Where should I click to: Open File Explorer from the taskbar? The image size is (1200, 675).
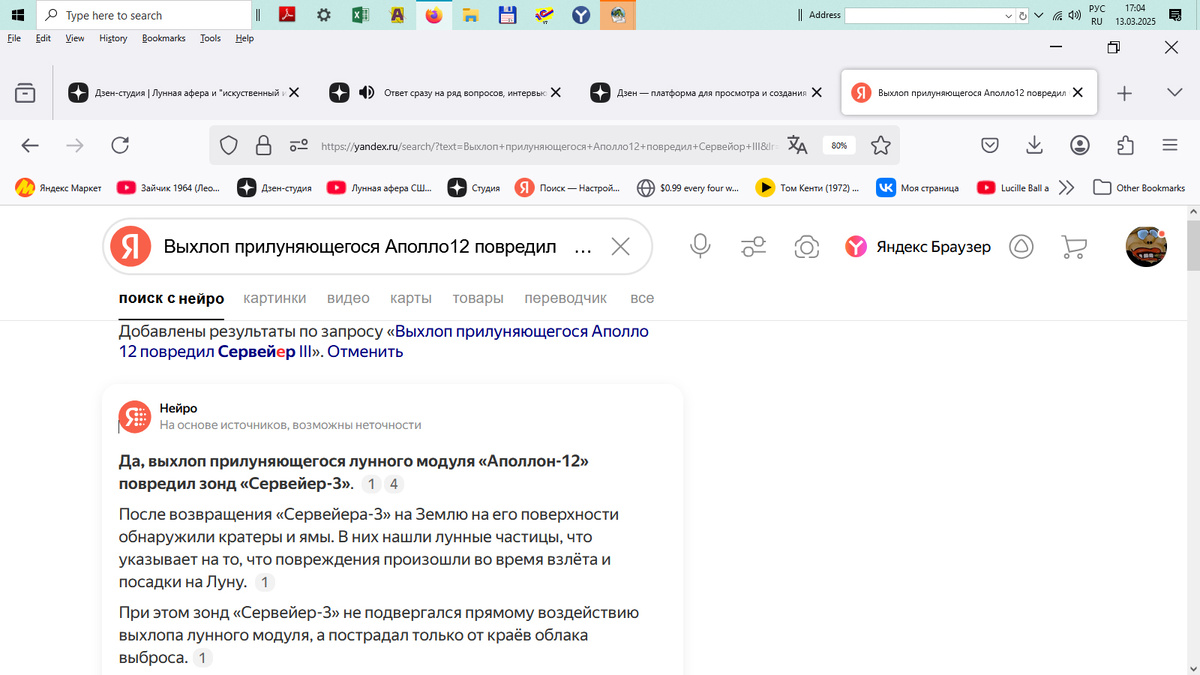click(x=471, y=15)
